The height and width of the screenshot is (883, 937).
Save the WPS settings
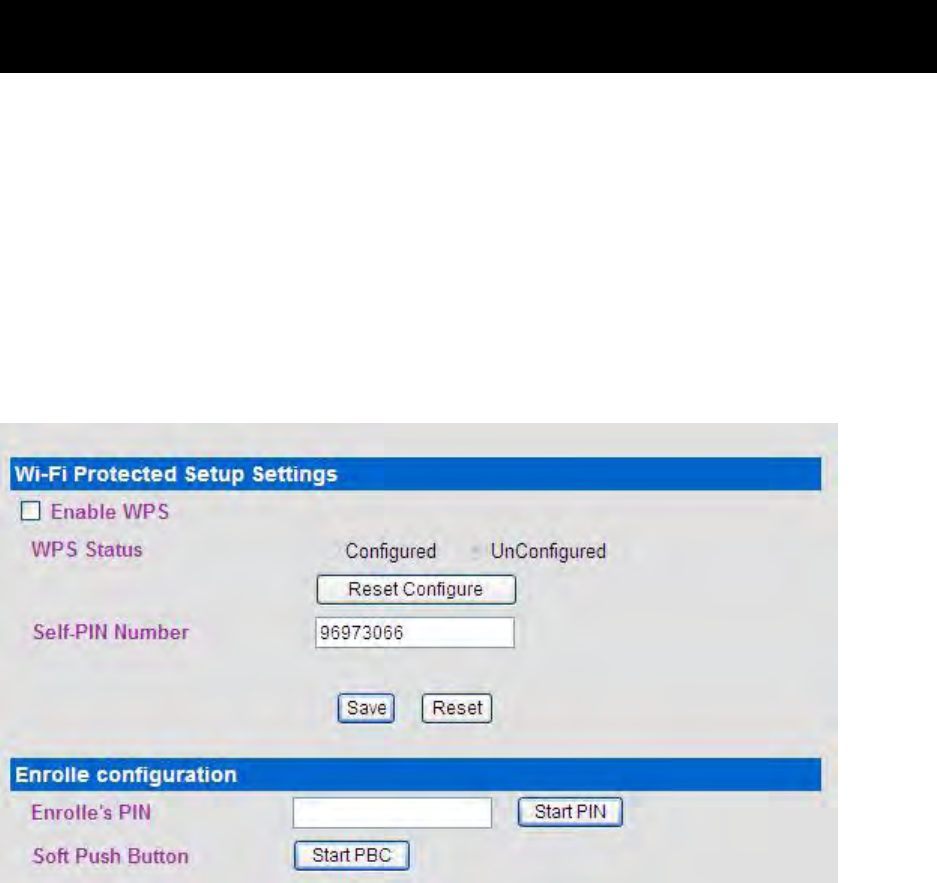tap(366, 708)
